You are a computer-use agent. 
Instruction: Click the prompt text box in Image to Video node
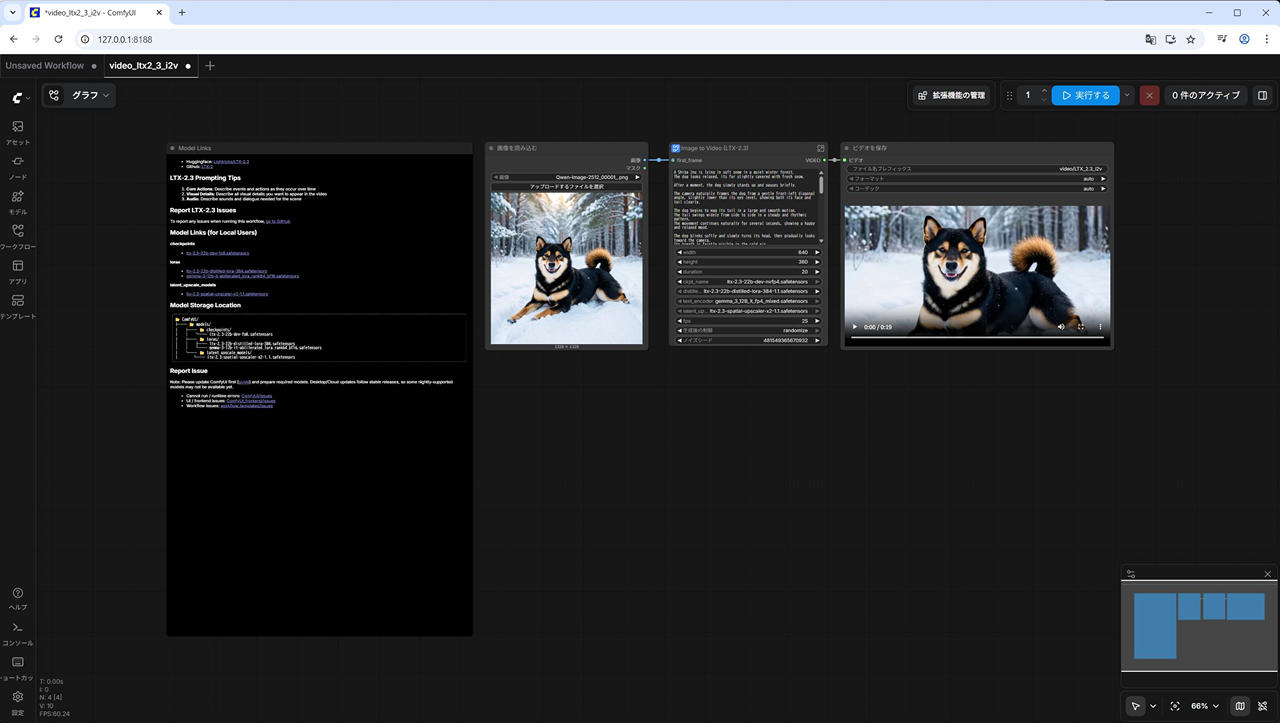(745, 207)
